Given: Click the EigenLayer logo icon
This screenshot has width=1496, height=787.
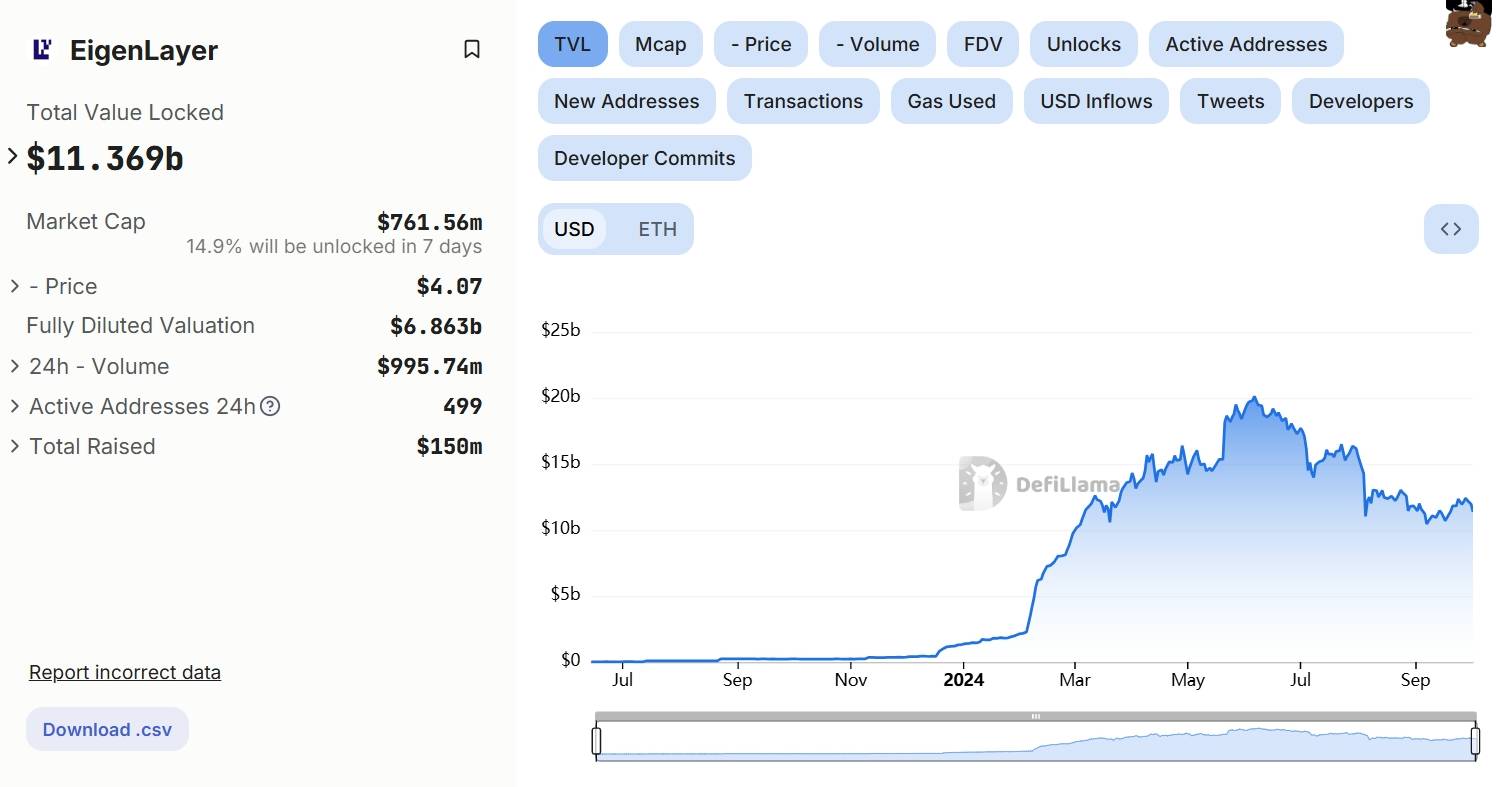Looking at the screenshot, I should coord(42,49).
